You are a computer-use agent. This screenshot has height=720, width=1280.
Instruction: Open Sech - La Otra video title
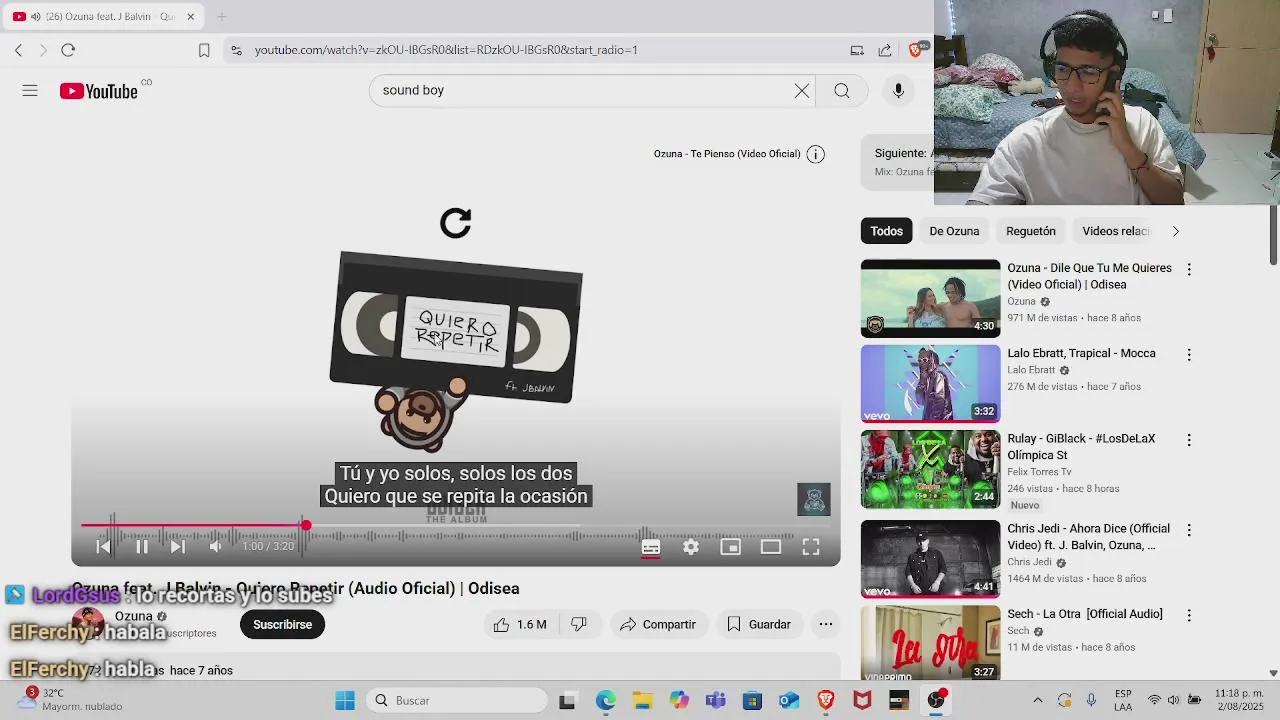click(1085, 614)
